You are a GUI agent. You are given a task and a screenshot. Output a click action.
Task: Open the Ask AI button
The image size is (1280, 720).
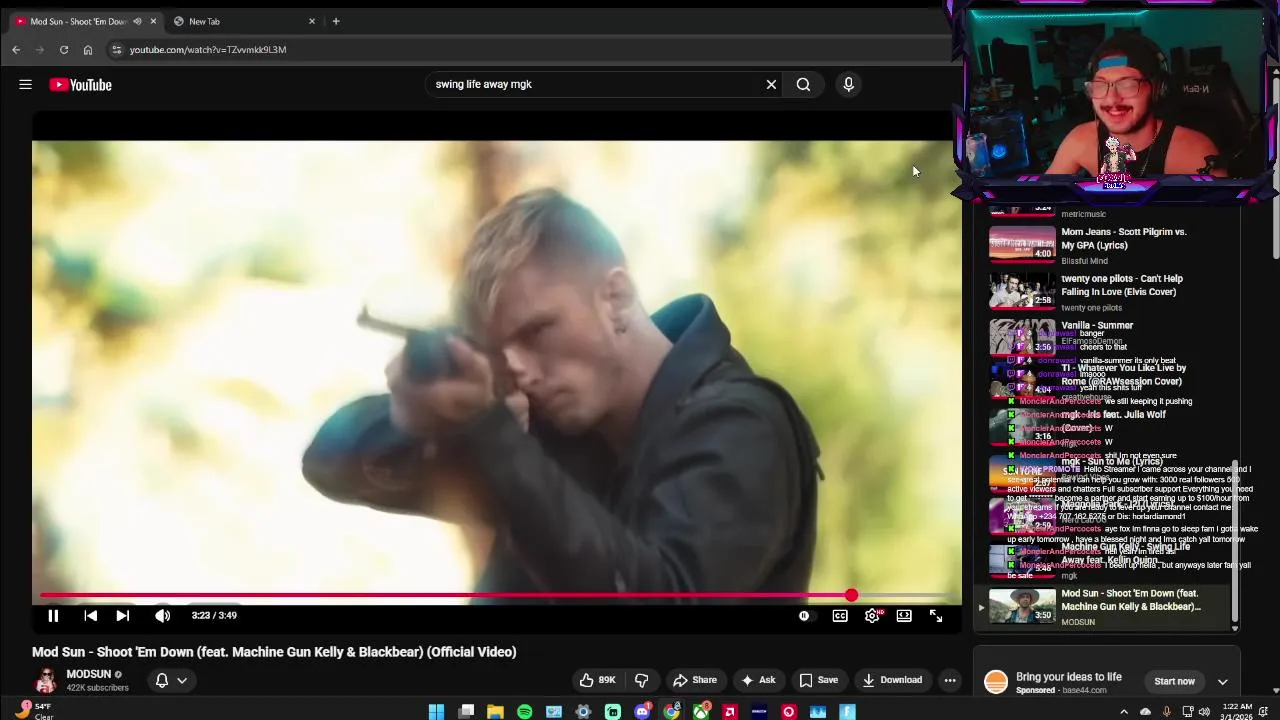click(757, 680)
